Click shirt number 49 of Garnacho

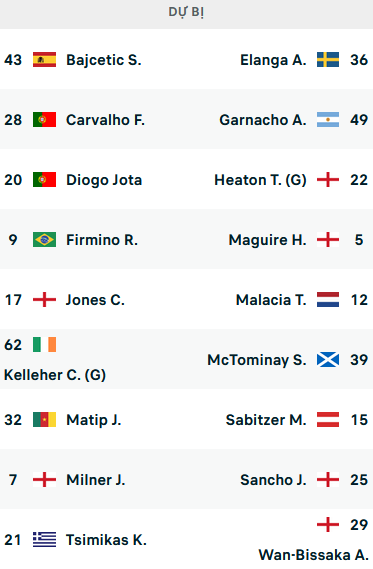pyautogui.click(x=359, y=120)
